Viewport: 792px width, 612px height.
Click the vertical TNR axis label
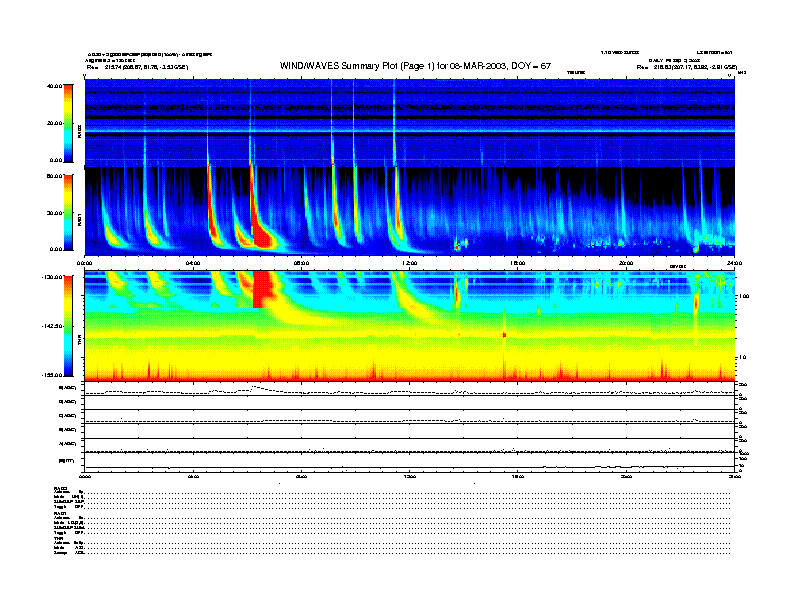pos(79,342)
